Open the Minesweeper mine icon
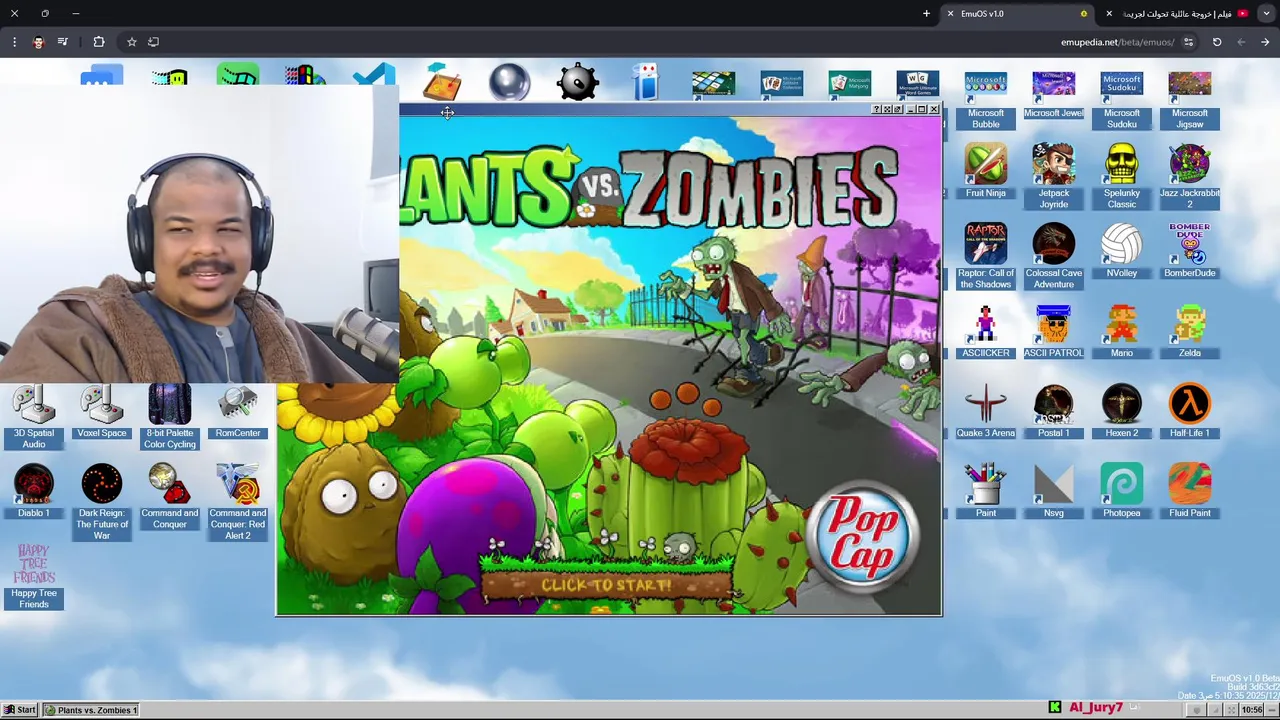This screenshot has height=720, width=1280. (x=577, y=82)
